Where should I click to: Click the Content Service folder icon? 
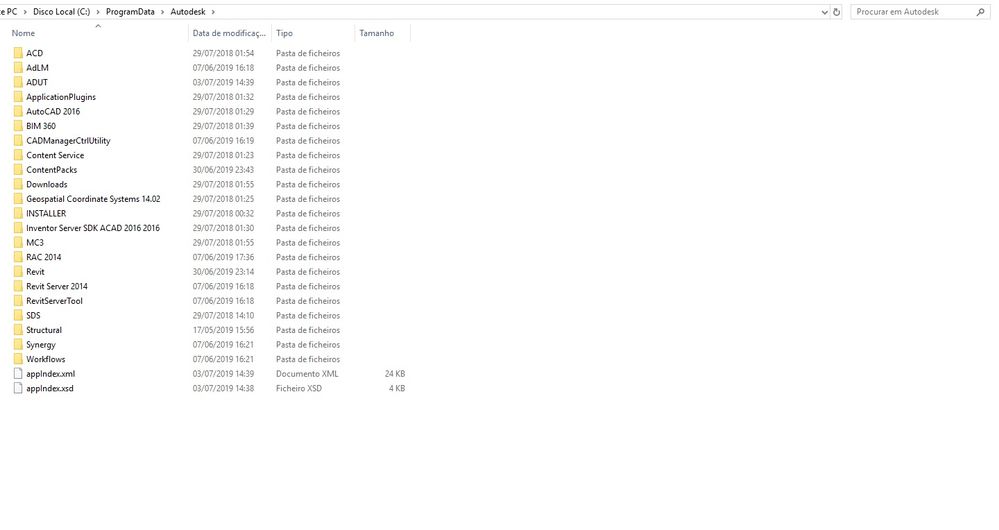coord(18,155)
